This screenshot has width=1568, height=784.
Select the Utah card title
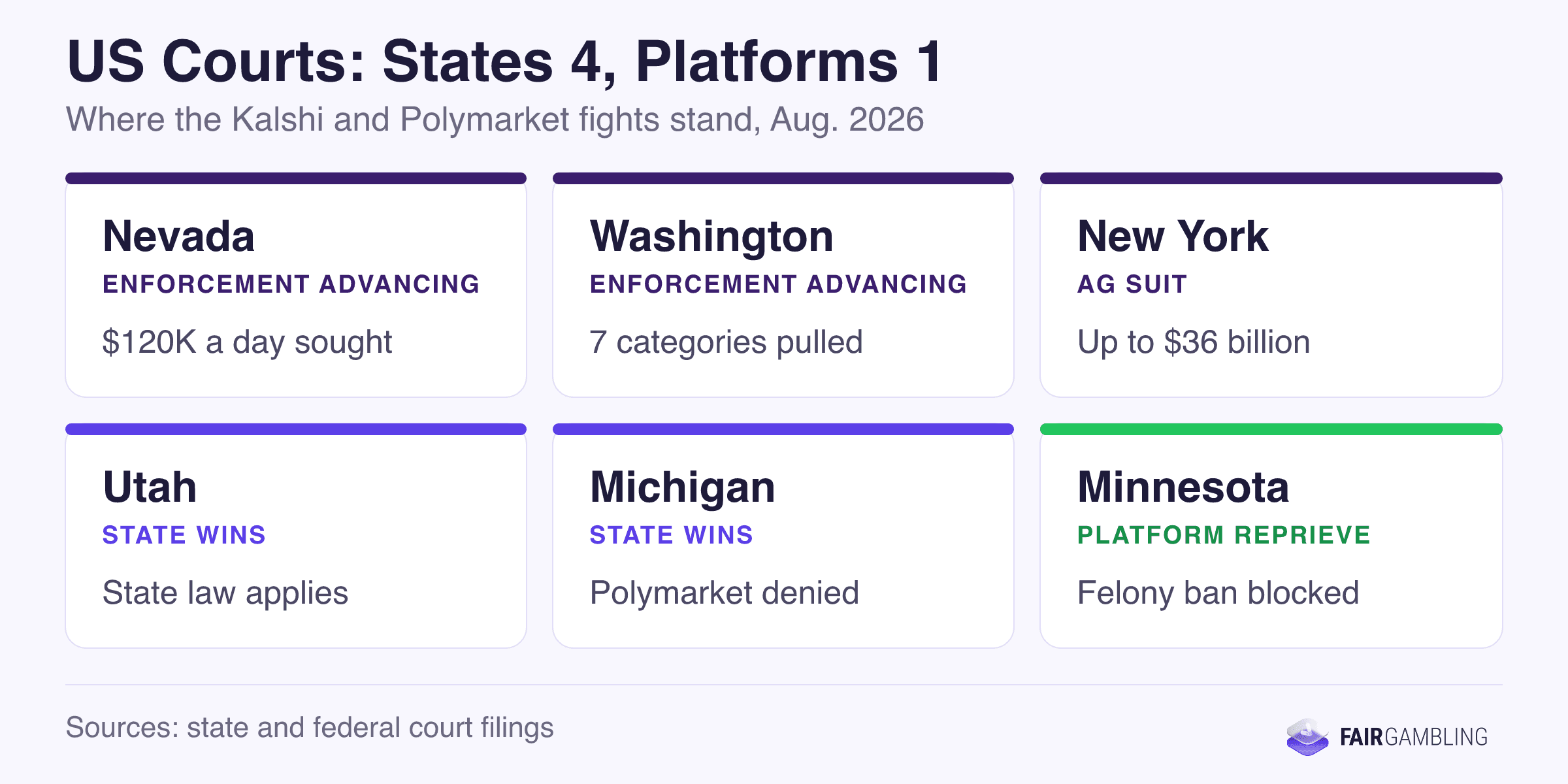click(x=150, y=487)
